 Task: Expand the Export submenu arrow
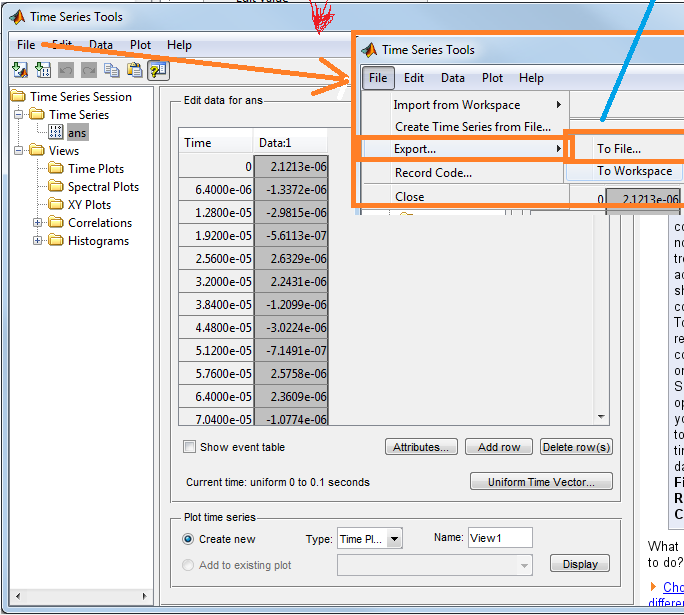pyautogui.click(x=558, y=149)
